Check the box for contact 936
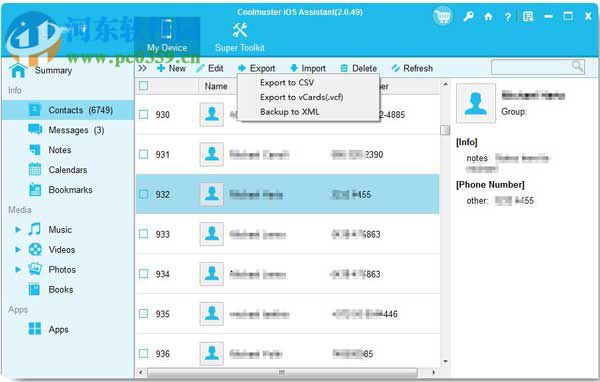This screenshot has width=600, height=382. pos(143,353)
